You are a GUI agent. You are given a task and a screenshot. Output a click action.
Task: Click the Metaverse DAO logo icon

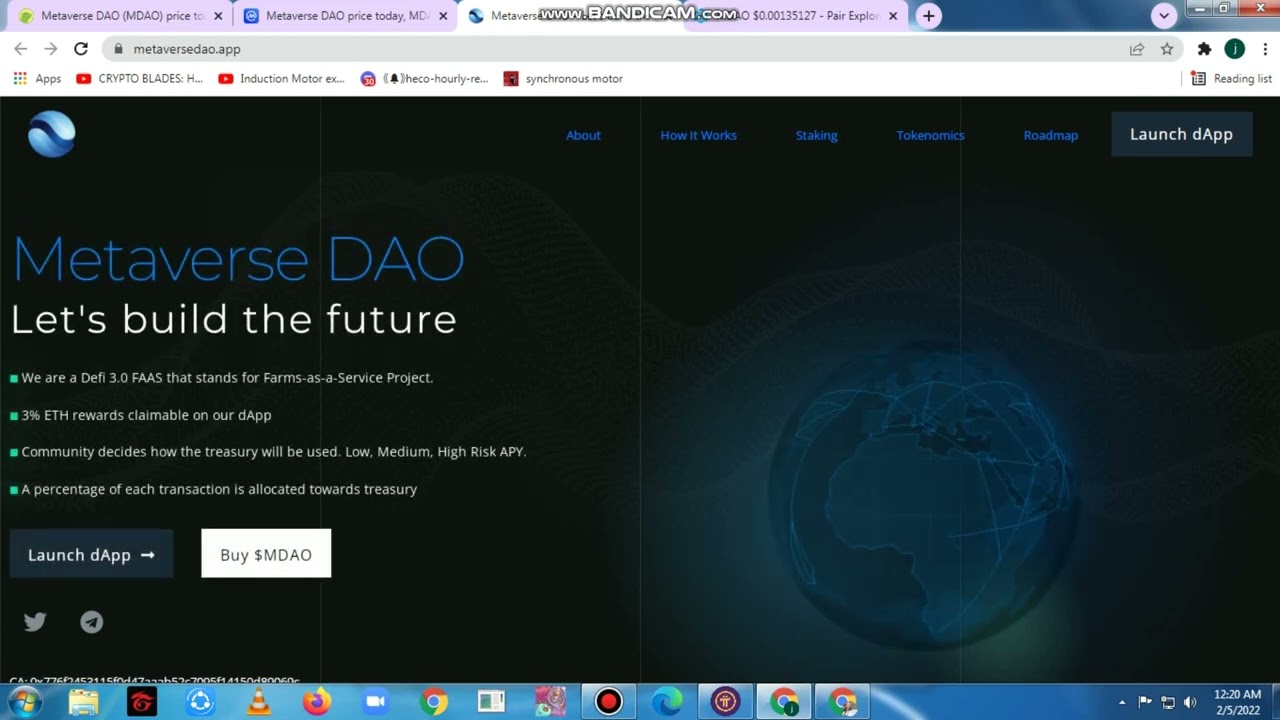tap(51, 134)
